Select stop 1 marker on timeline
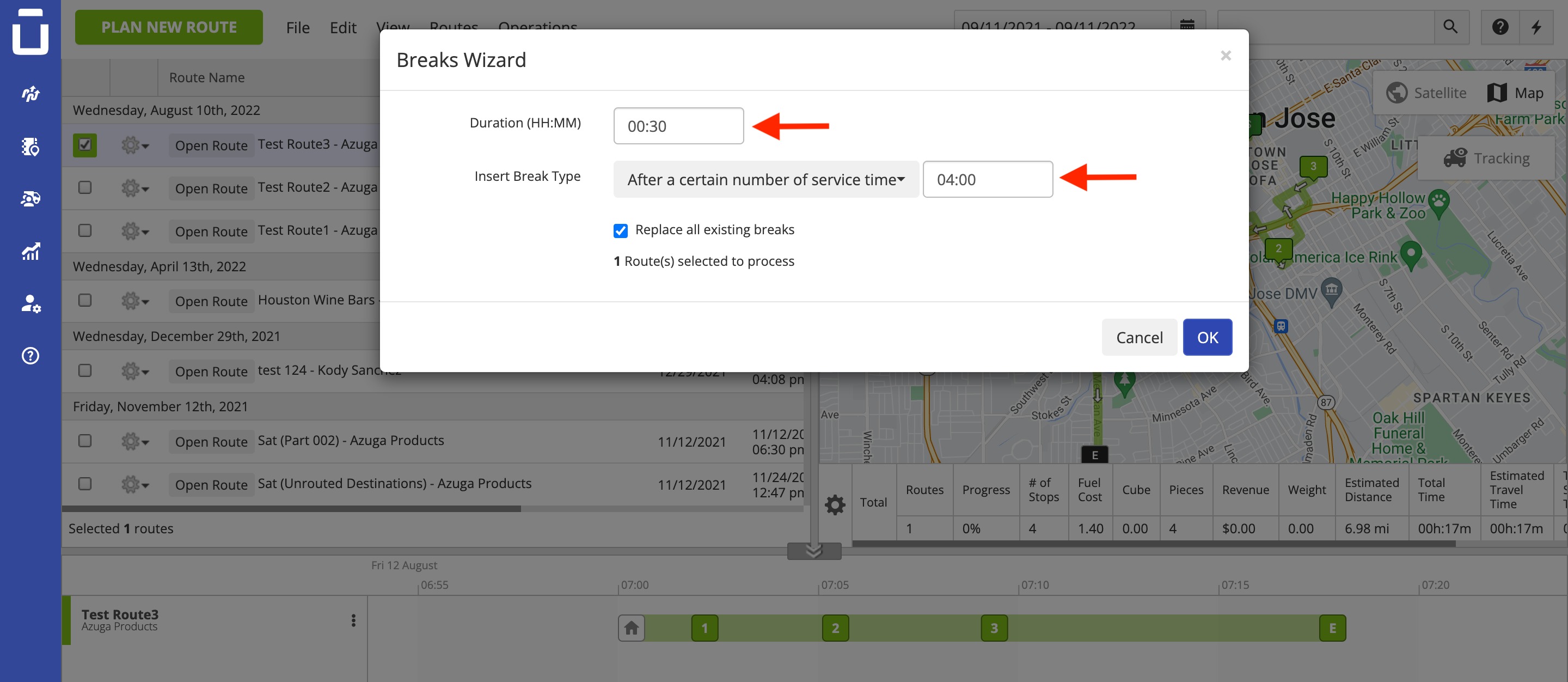The height and width of the screenshot is (682, 1568). [x=705, y=628]
